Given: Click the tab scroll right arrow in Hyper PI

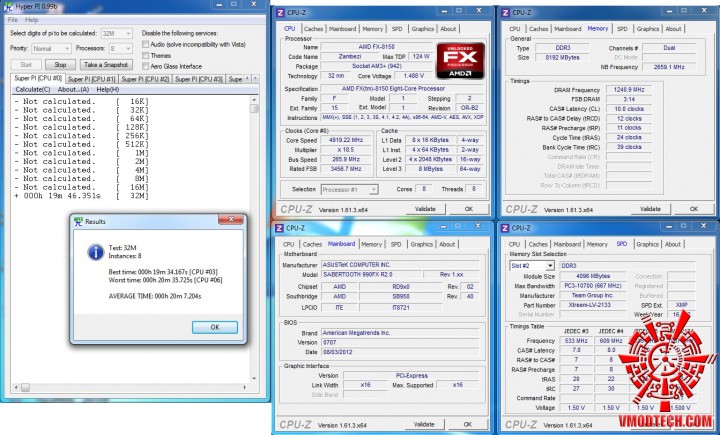Looking at the screenshot, I should tap(255, 79).
